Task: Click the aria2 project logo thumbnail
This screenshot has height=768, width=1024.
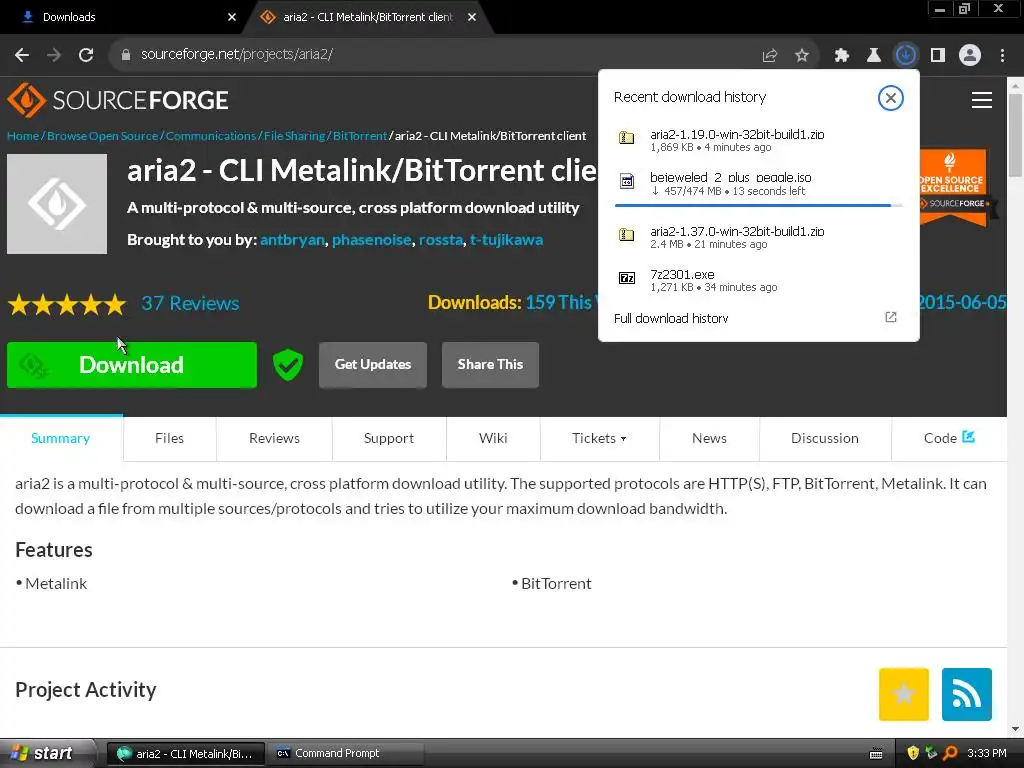Action: click(x=57, y=204)
